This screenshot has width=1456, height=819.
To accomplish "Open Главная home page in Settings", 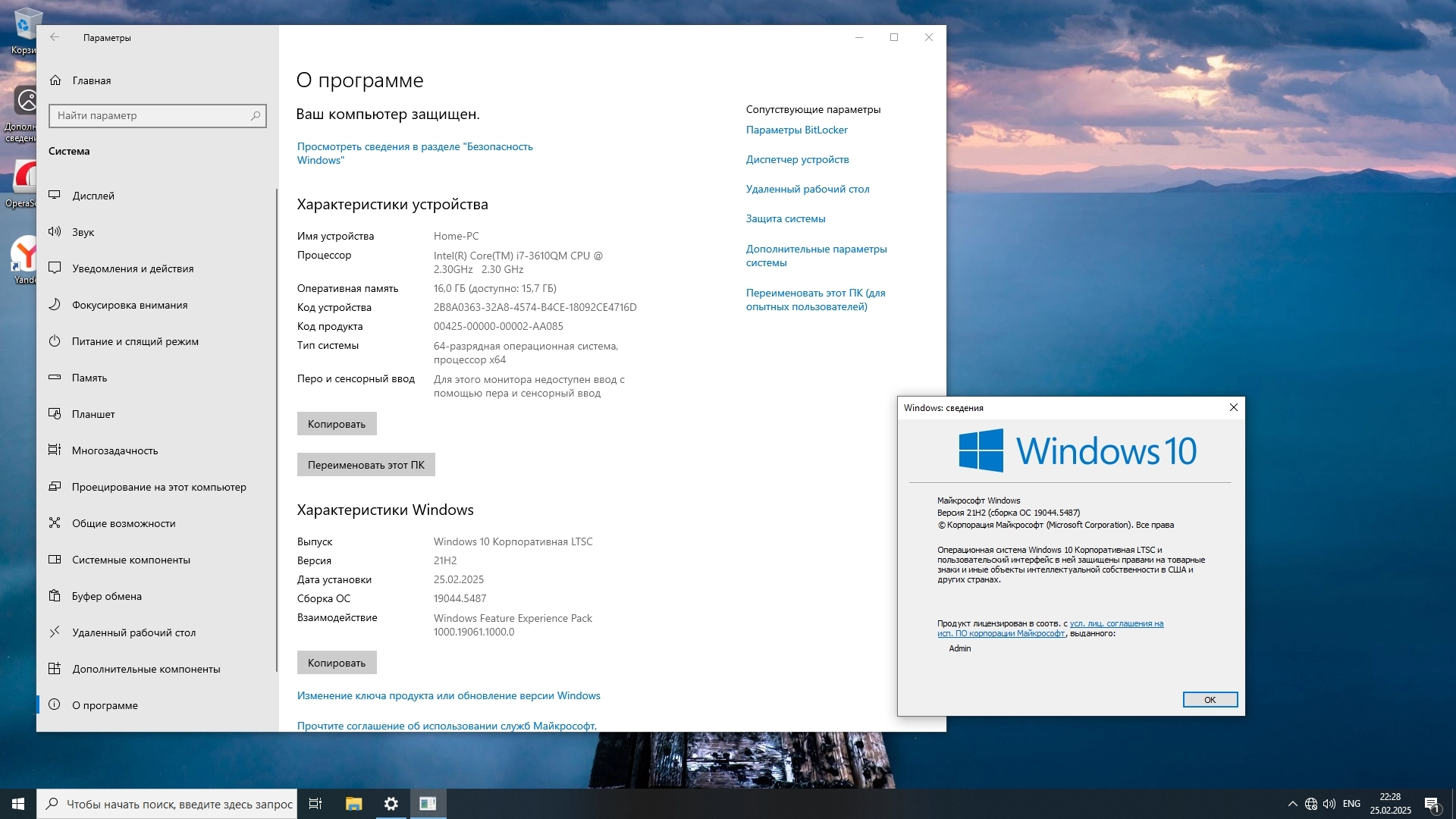I will coord(91,80).
